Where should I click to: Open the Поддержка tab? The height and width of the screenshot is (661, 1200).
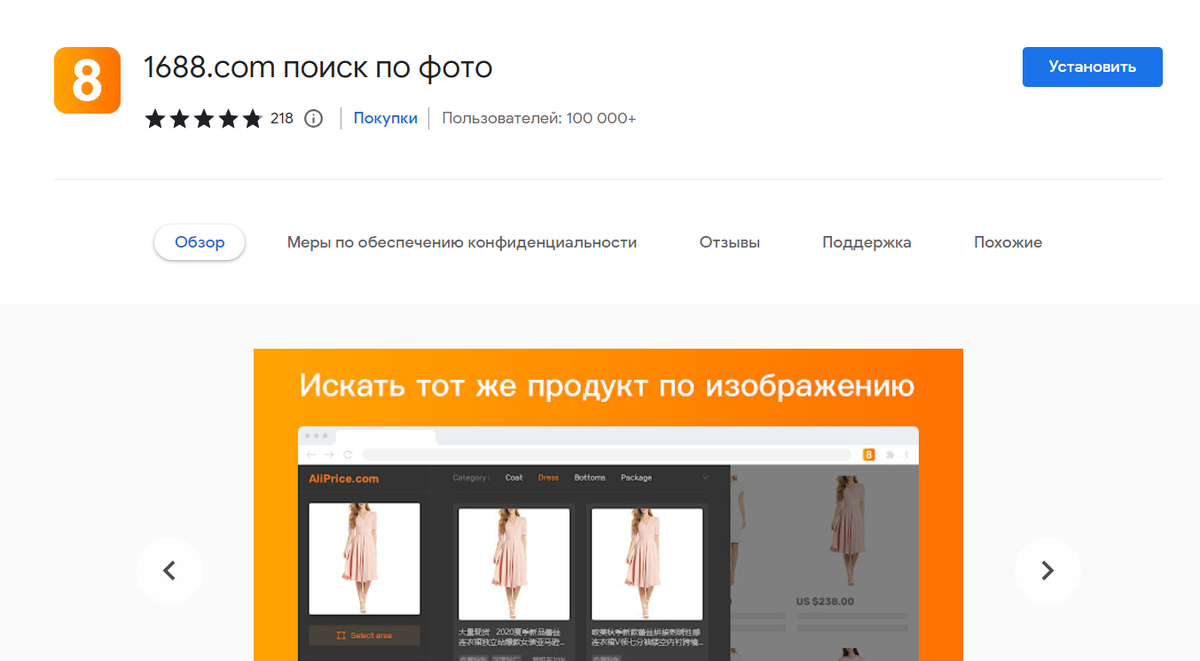tap(867, 242)
